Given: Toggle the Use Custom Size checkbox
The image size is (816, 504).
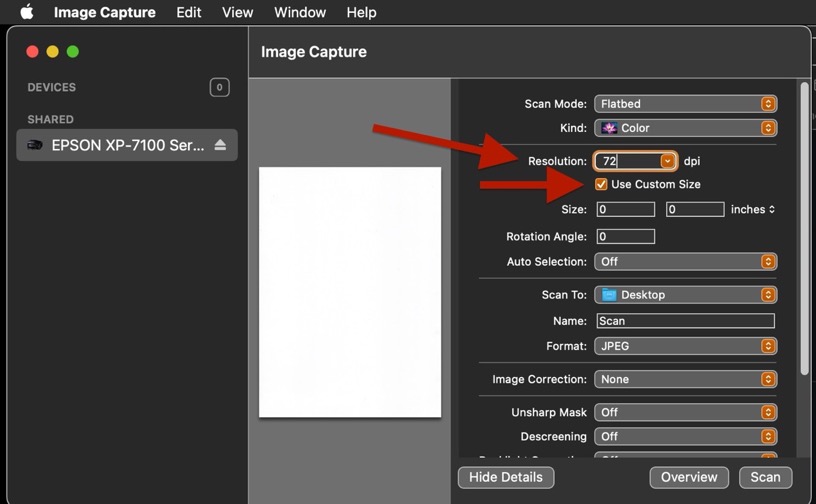Looking at the screenshot, I should pyautogui.click(x=601, y=184).
